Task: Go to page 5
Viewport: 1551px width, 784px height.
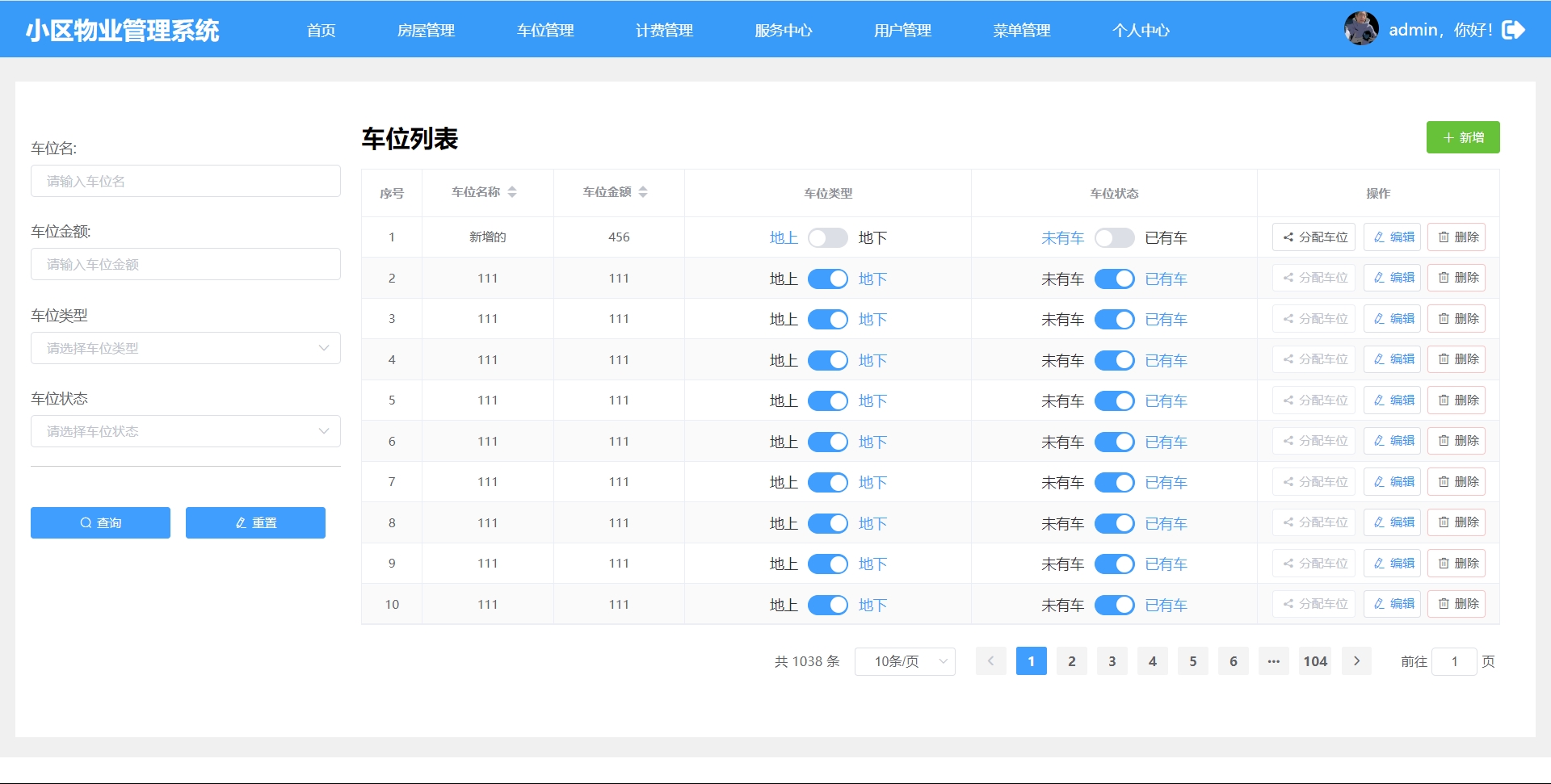Action: tap(1193, 661)
